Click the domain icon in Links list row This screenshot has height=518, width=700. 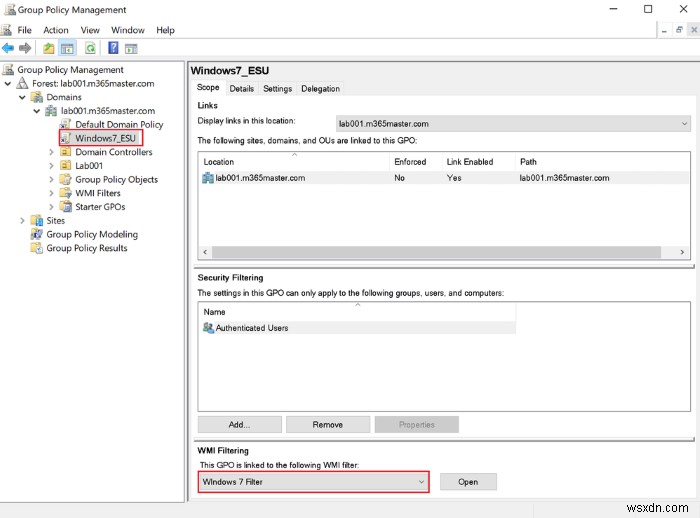(x=208, y=178)
